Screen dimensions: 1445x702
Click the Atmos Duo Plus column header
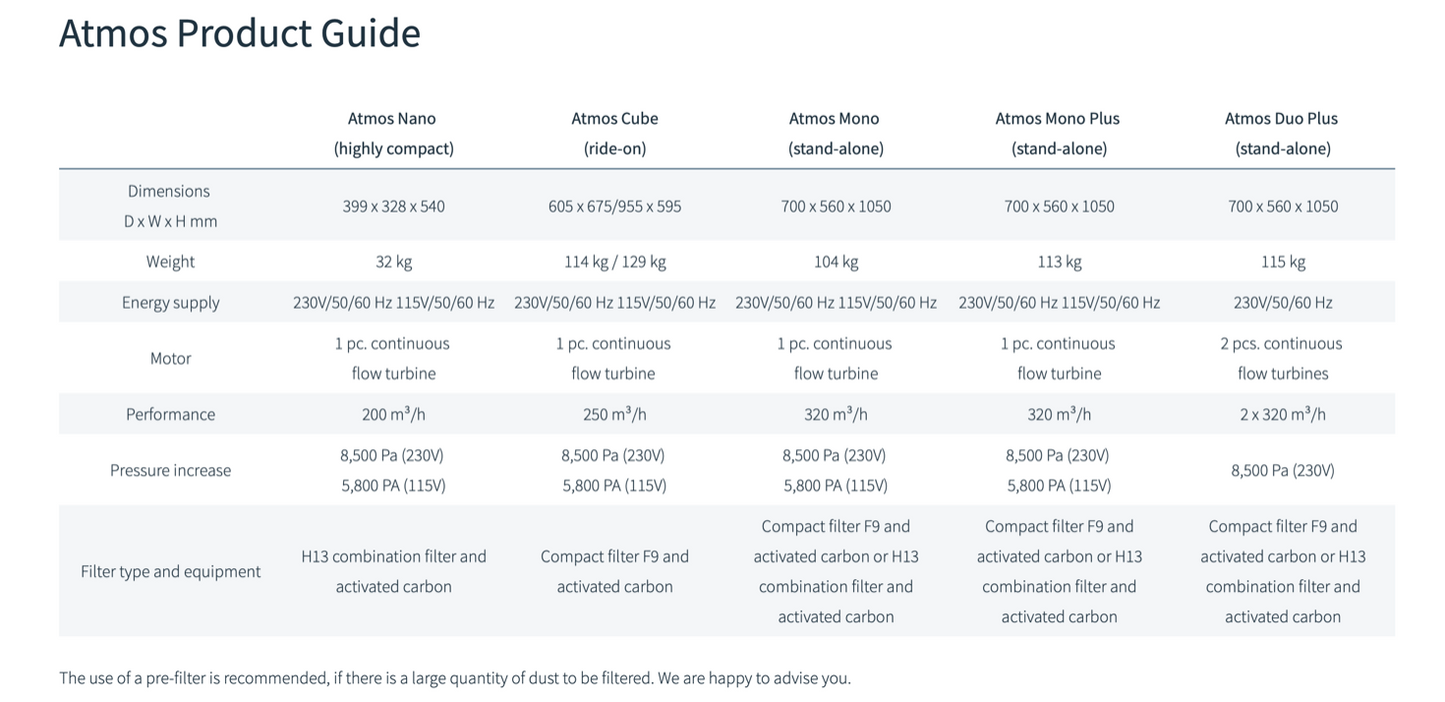pos(1282,133)
